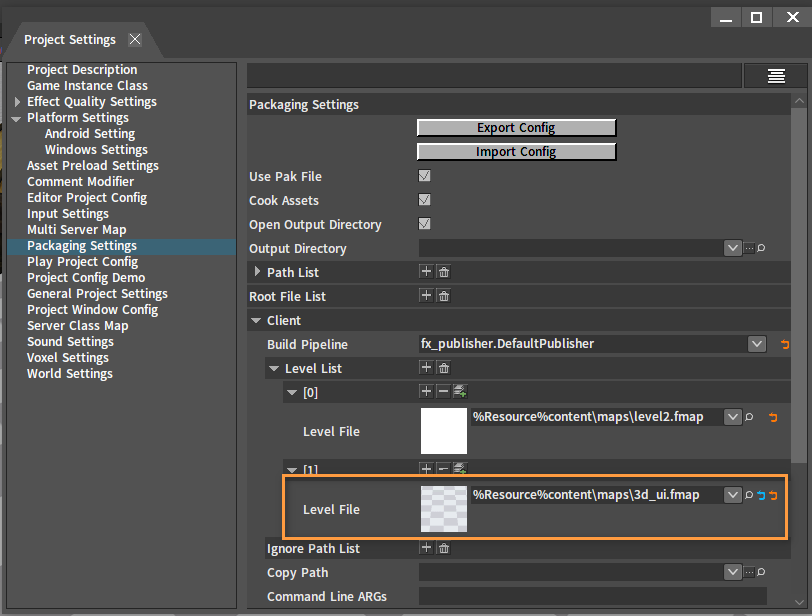Image resolution: width=812 pixels, height=616 pixels.
Task: Click the Import Config button
Action: click(x=516, y=151)
